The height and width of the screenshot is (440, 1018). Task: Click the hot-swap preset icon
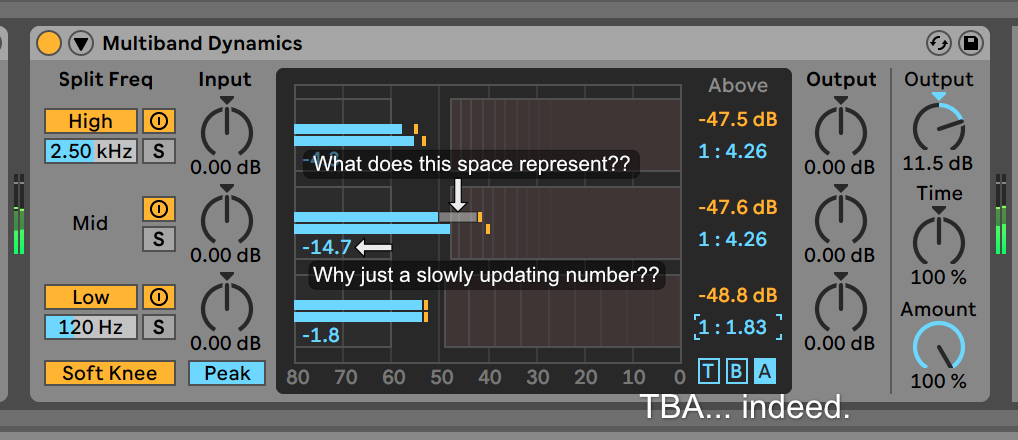tap(938, 43)
